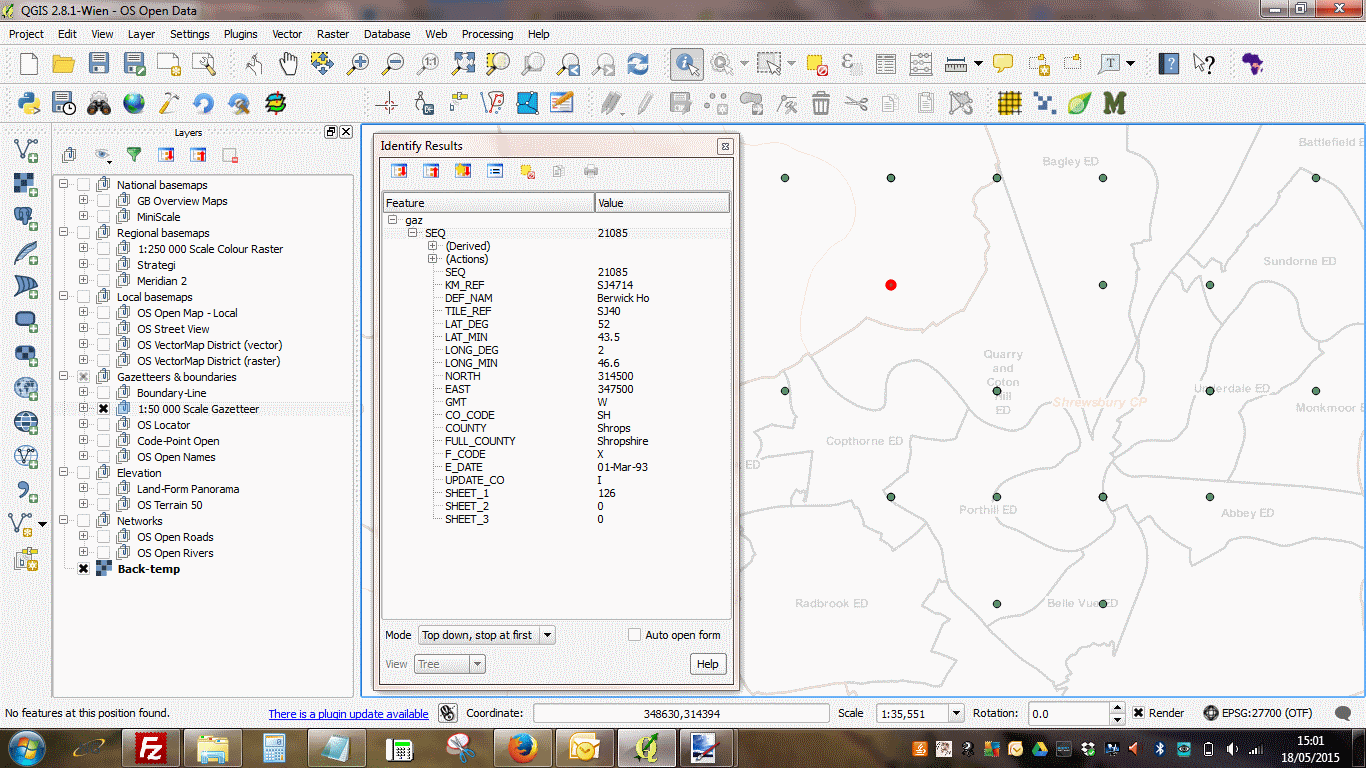Enable the Boundary-Line layer checkbox
This screenshot has width=1366, height=768.
click(x=103, y=393)
